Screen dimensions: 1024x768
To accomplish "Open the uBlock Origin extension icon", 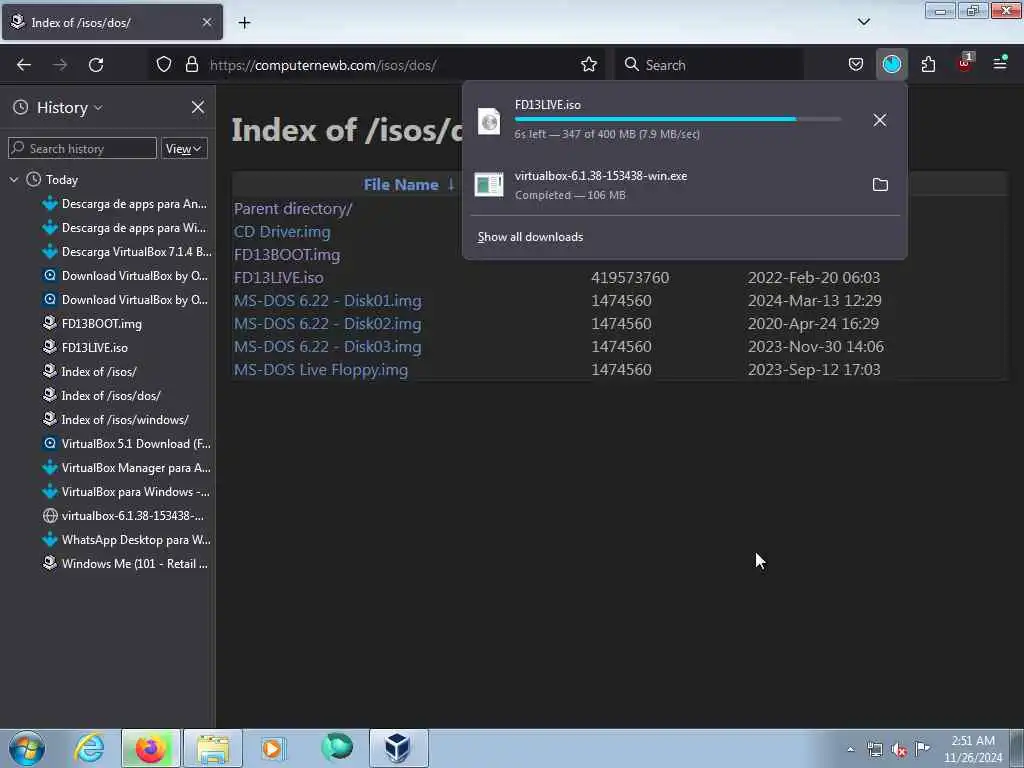I will (965, 63).
